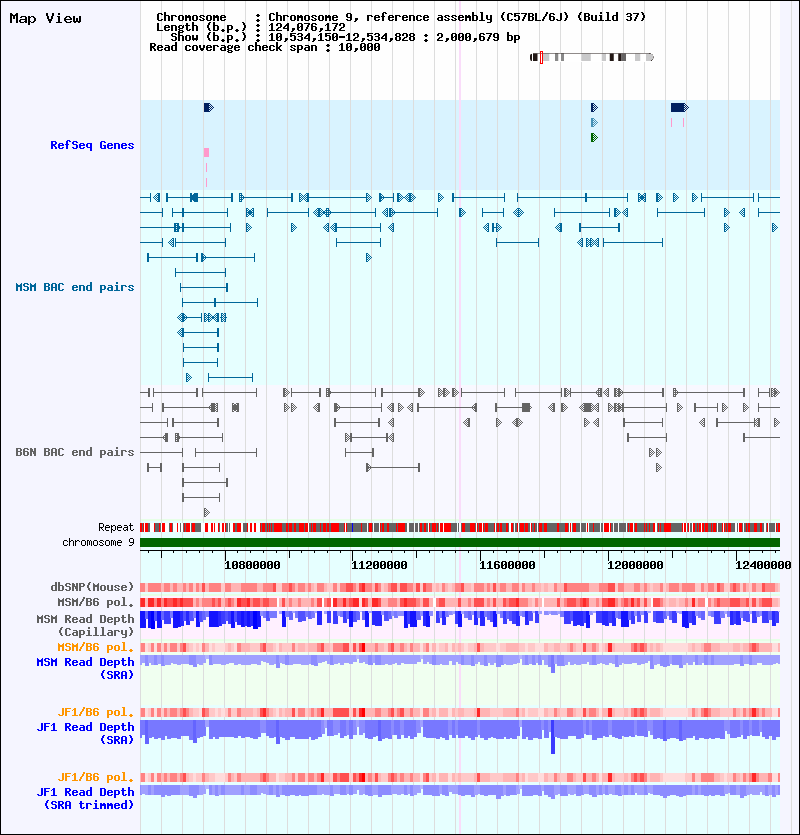The width and height of the screenshot is (800, 835).
Task: Click the green RefSeq gene arrow
Action: click(594, 137)
